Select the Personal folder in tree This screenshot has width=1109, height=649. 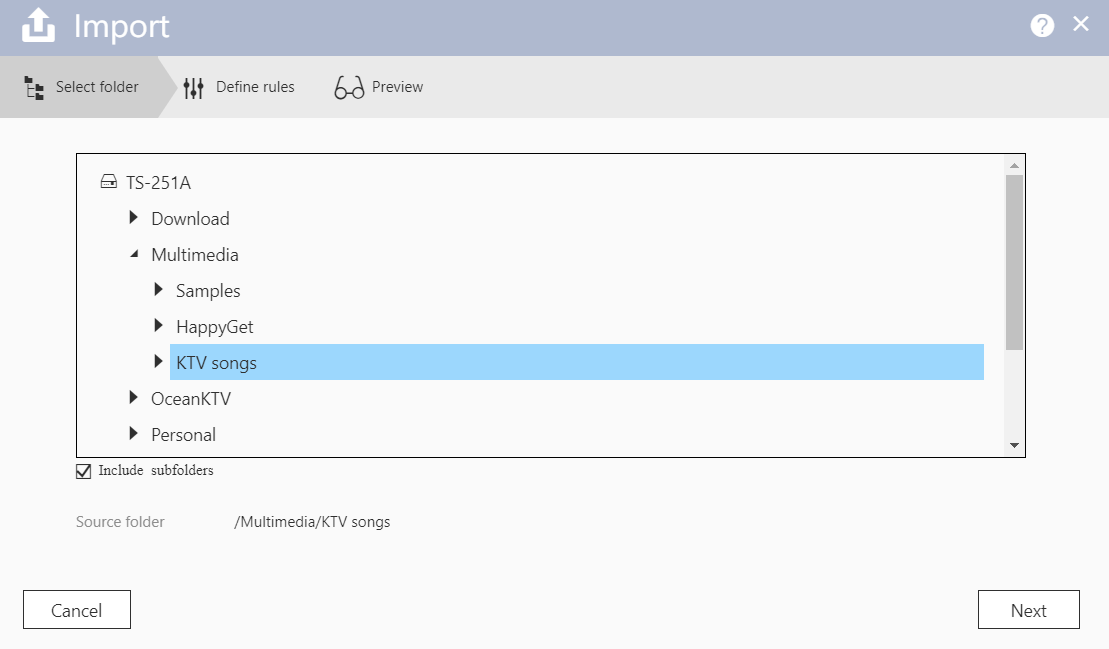(183, 435)
